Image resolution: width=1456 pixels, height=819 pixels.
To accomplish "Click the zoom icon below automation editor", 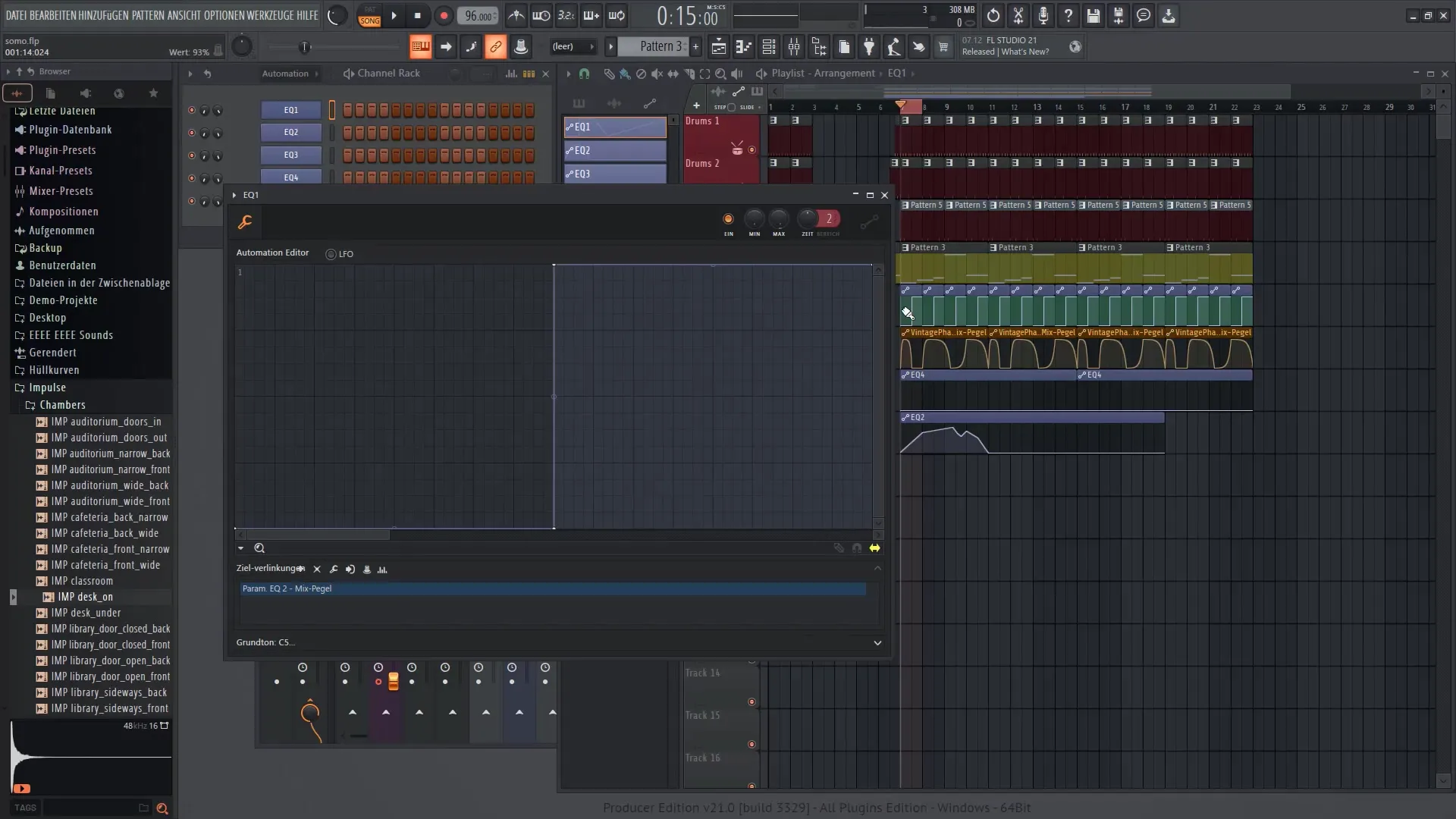I will coord(259,548).
